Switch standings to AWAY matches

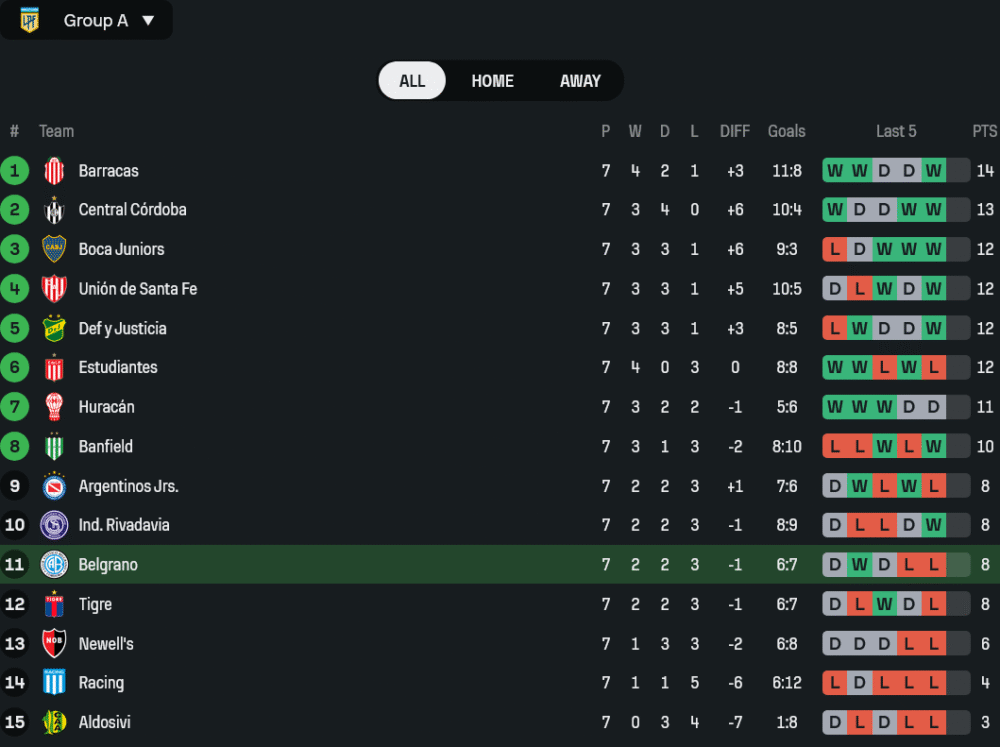pyautogui.click(x=580, y=81)
